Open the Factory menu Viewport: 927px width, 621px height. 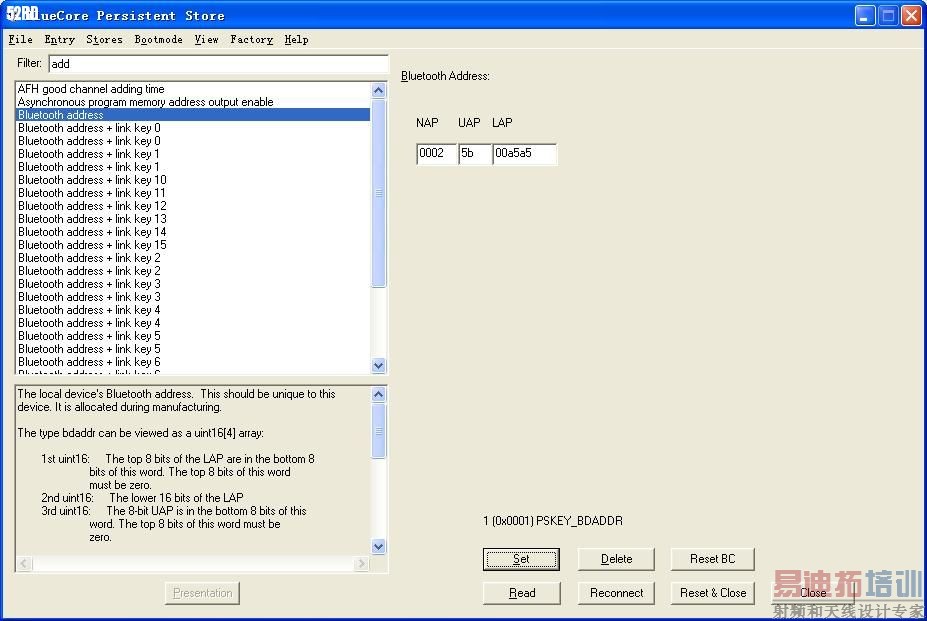coord(252,40)
